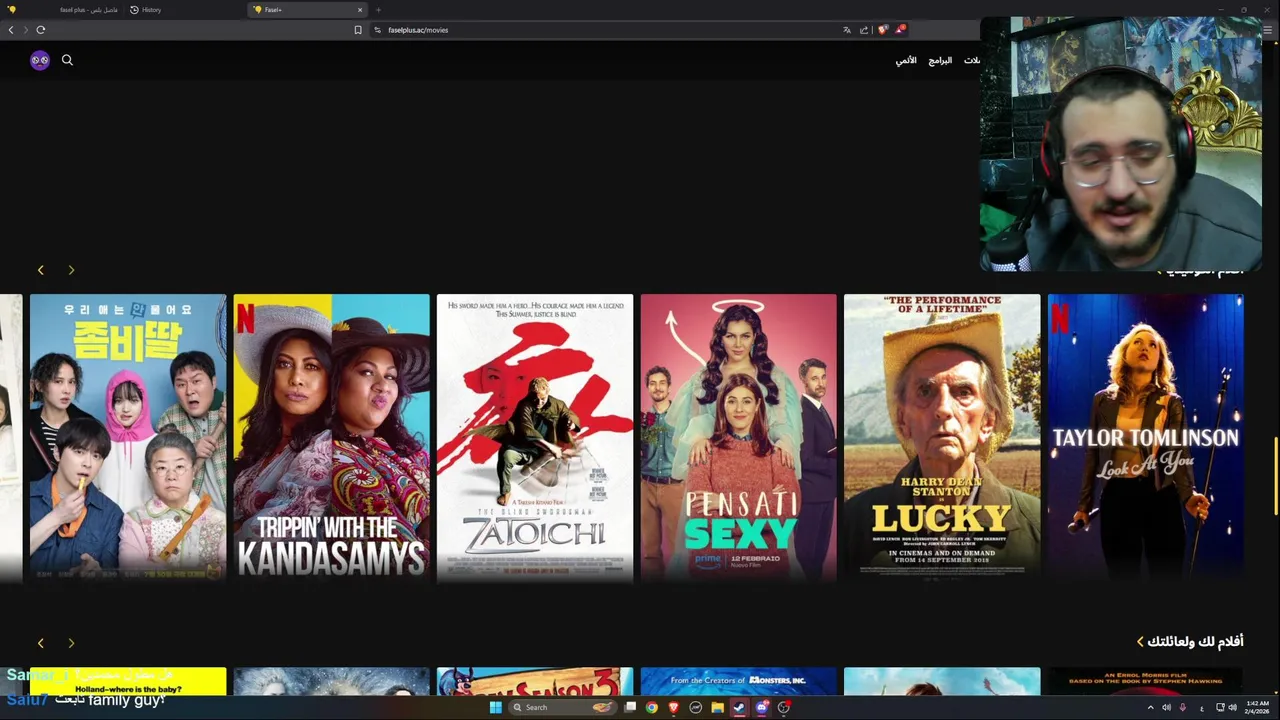This screenshot has width=1280, height=720.
Task: Close the Fasel+ tab
Action: pyautogui.click(x=360, y=10)
